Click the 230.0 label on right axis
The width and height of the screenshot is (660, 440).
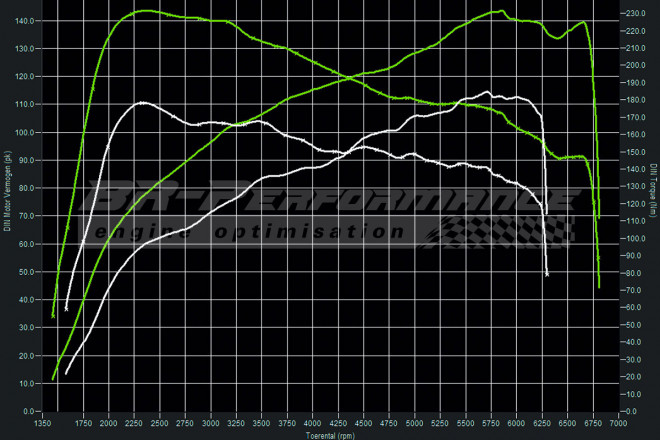(x=636, y=14)
